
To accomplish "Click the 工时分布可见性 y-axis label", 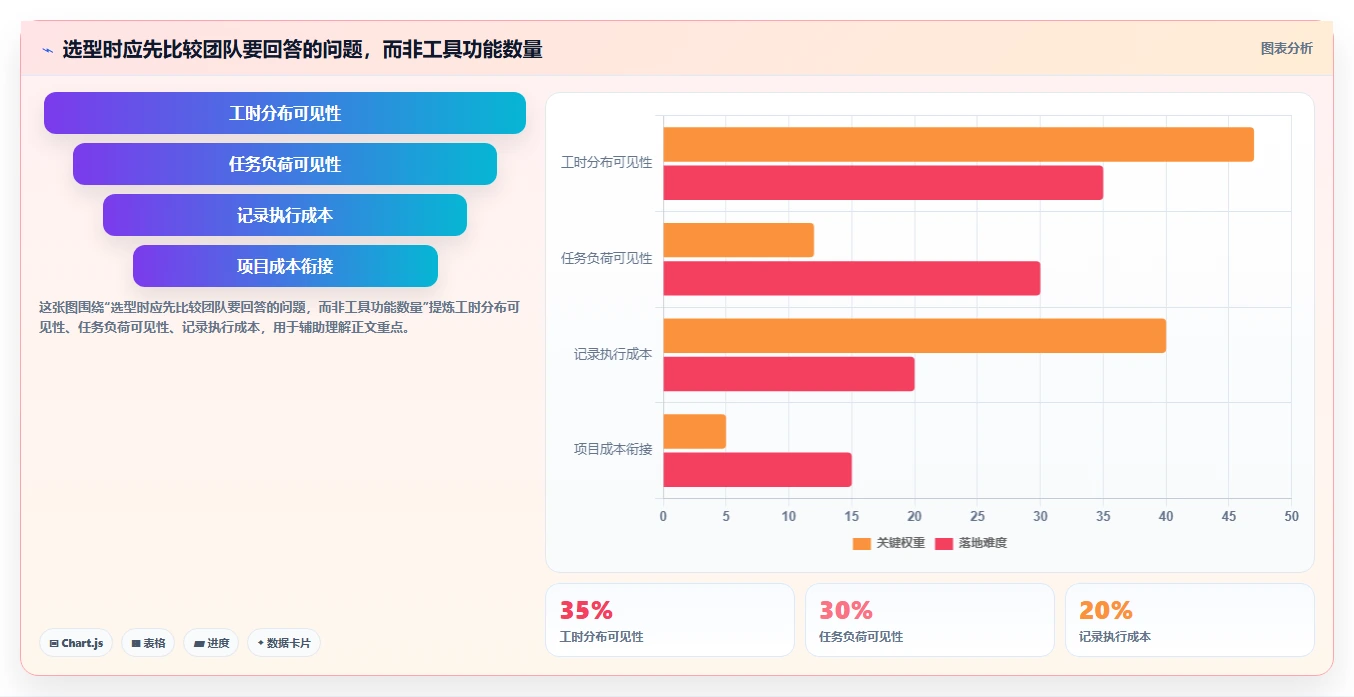I will [606, 163].
